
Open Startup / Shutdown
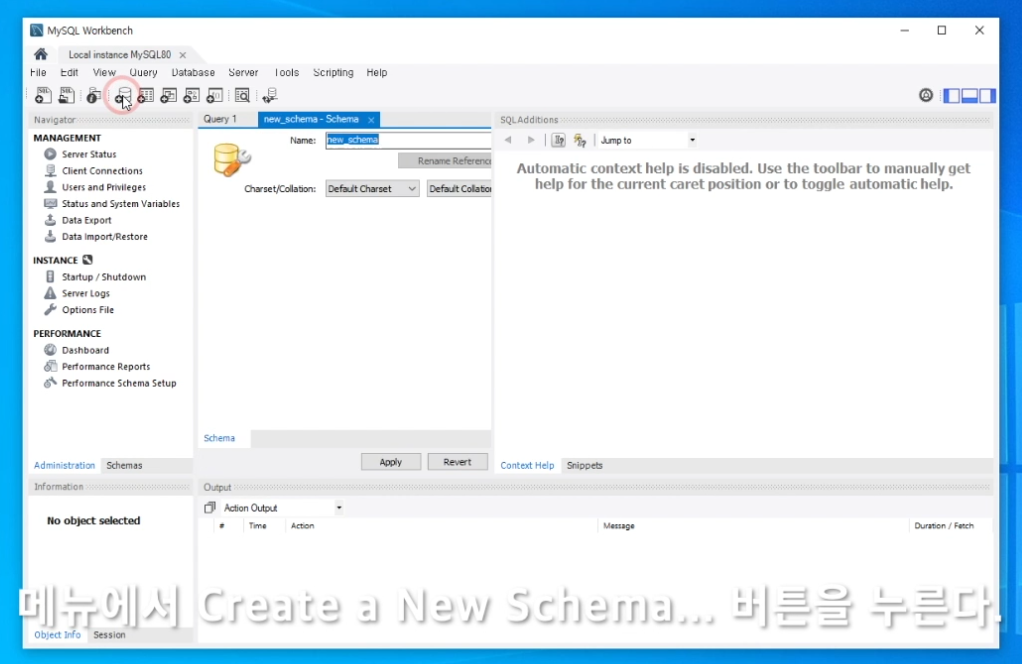(104, 277)
